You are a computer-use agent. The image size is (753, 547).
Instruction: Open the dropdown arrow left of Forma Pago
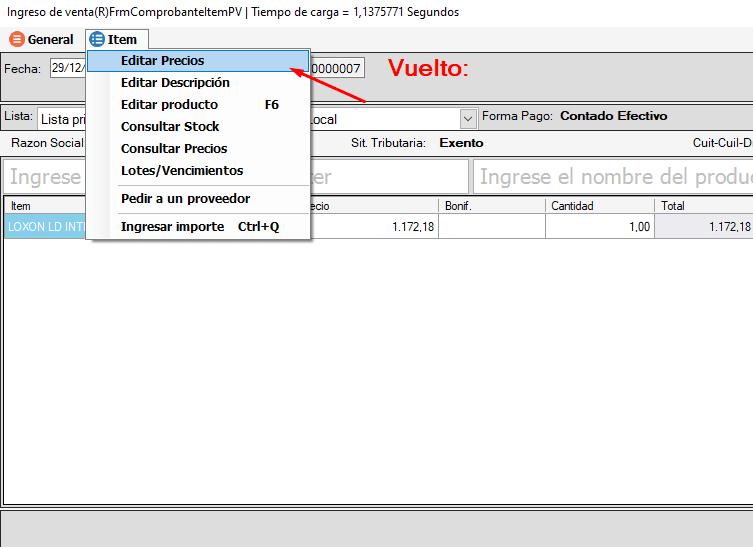coord(468,118)
